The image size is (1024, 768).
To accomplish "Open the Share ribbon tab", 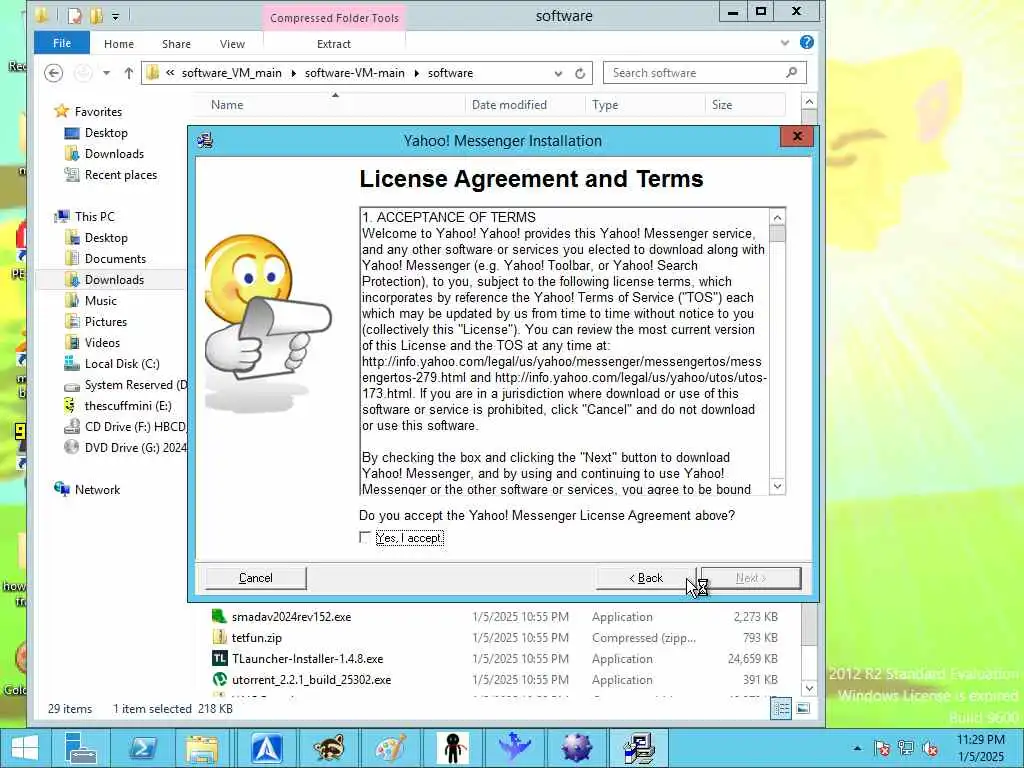I will click(176, 44).
